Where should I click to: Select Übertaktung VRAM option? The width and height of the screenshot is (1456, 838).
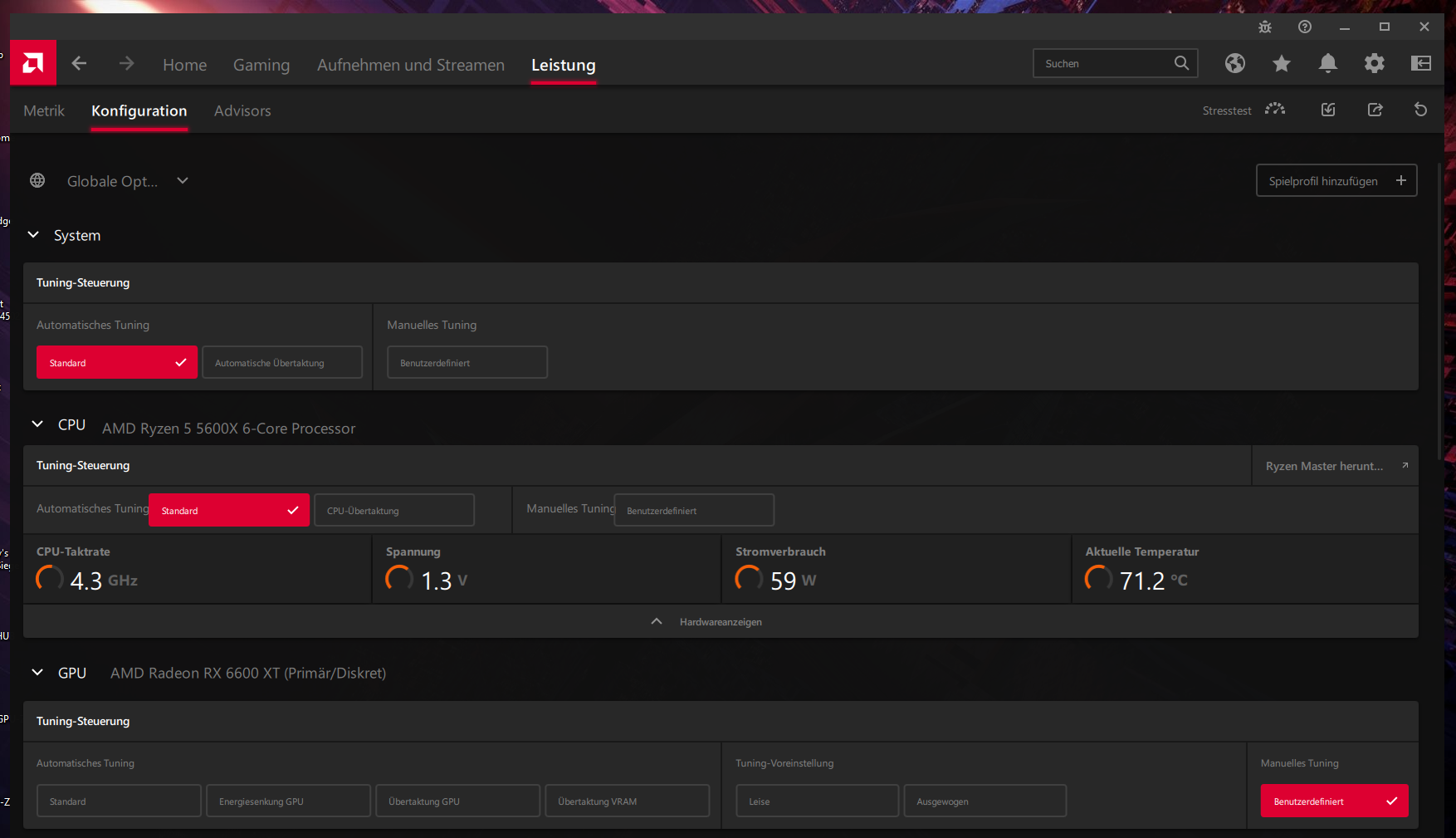point(627,801)
